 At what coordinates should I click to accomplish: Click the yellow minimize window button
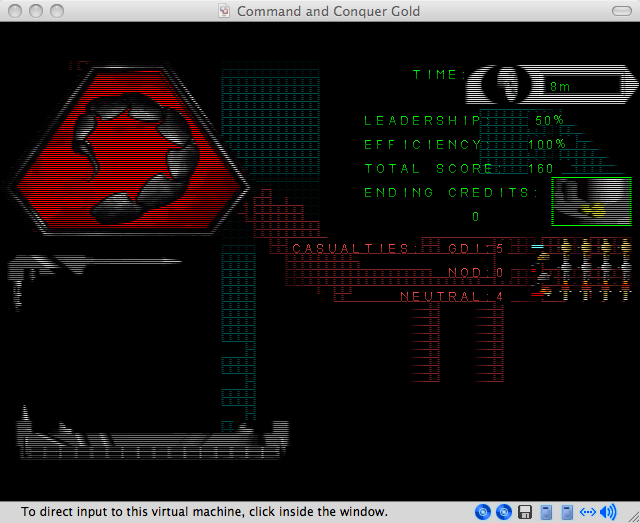(36, 11)
